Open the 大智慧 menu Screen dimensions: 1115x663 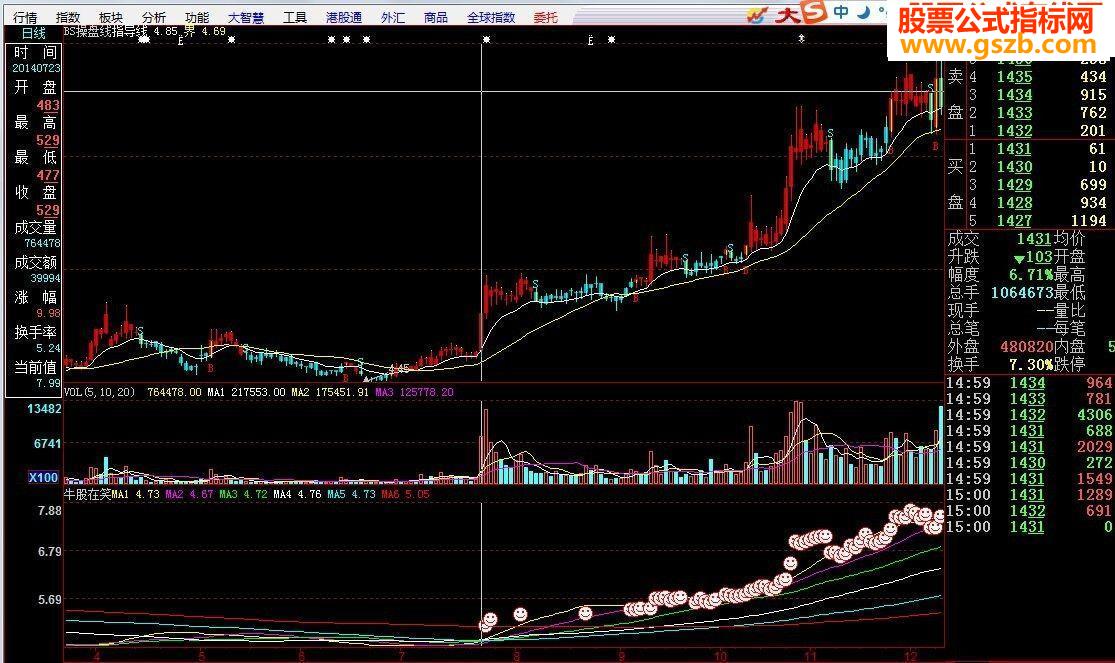point(245,17)
